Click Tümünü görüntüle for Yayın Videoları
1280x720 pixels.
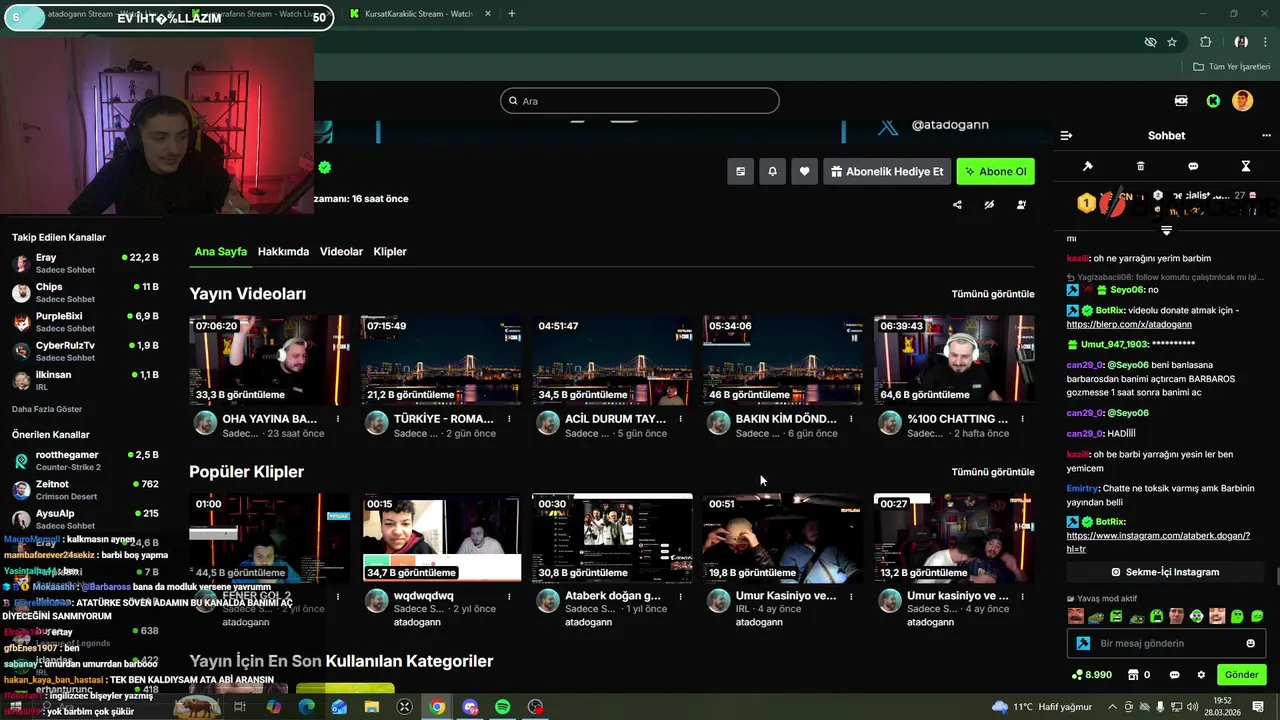pos(993,294)
